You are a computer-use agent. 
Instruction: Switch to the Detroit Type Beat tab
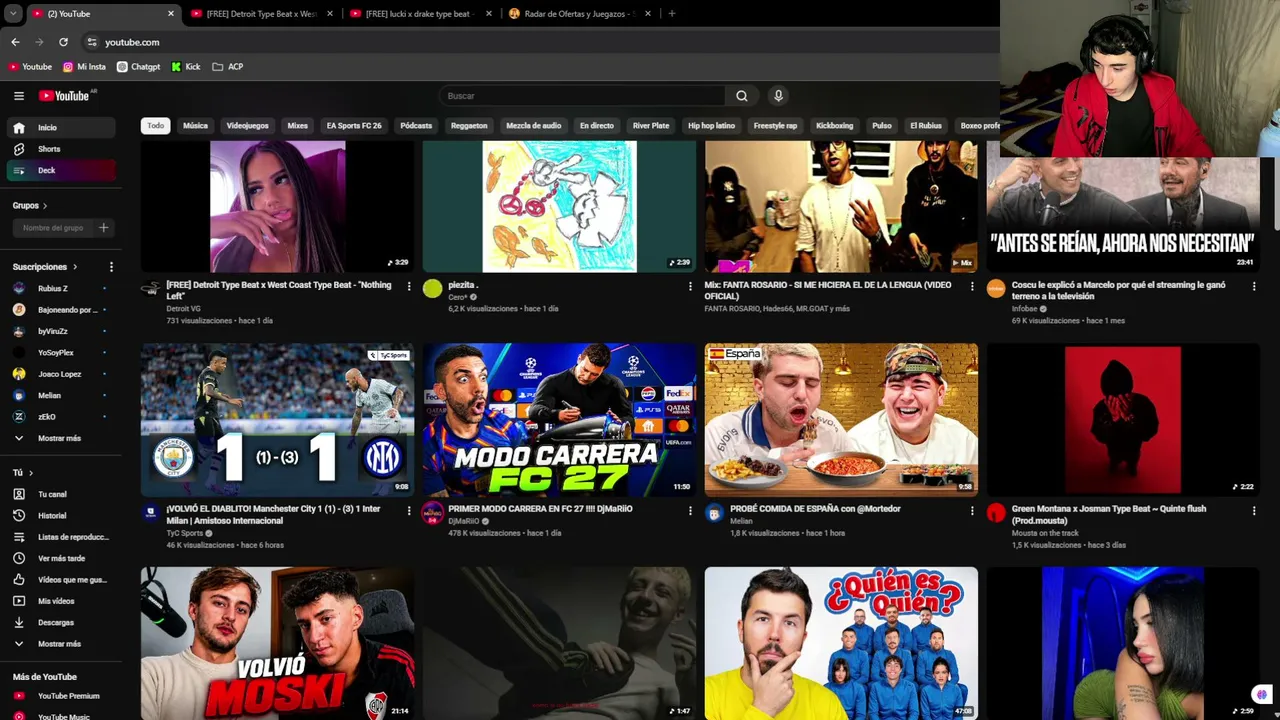pos(261,14)
